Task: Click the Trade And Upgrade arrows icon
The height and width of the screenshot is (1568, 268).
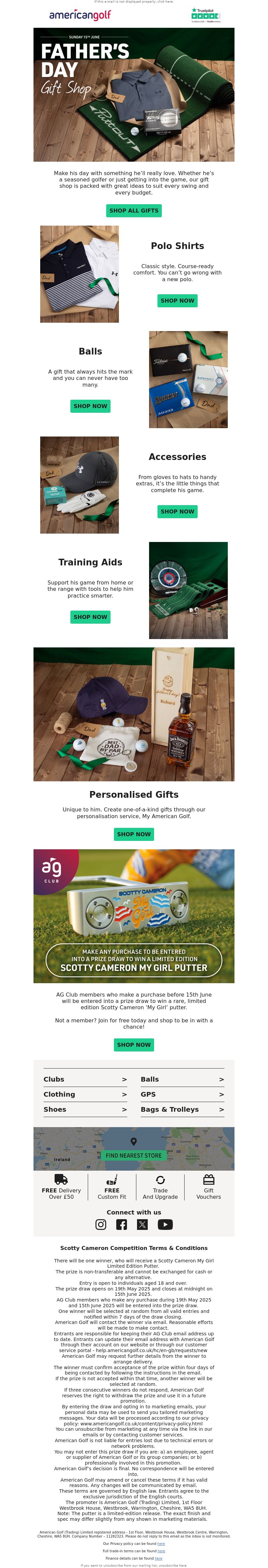Action: [x=160, y=1180]
